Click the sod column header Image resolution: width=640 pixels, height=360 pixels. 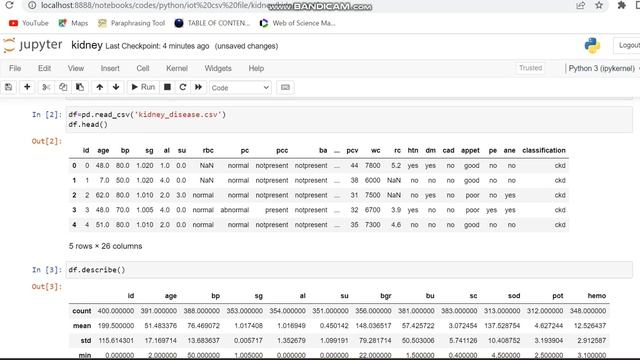(514, 296)
